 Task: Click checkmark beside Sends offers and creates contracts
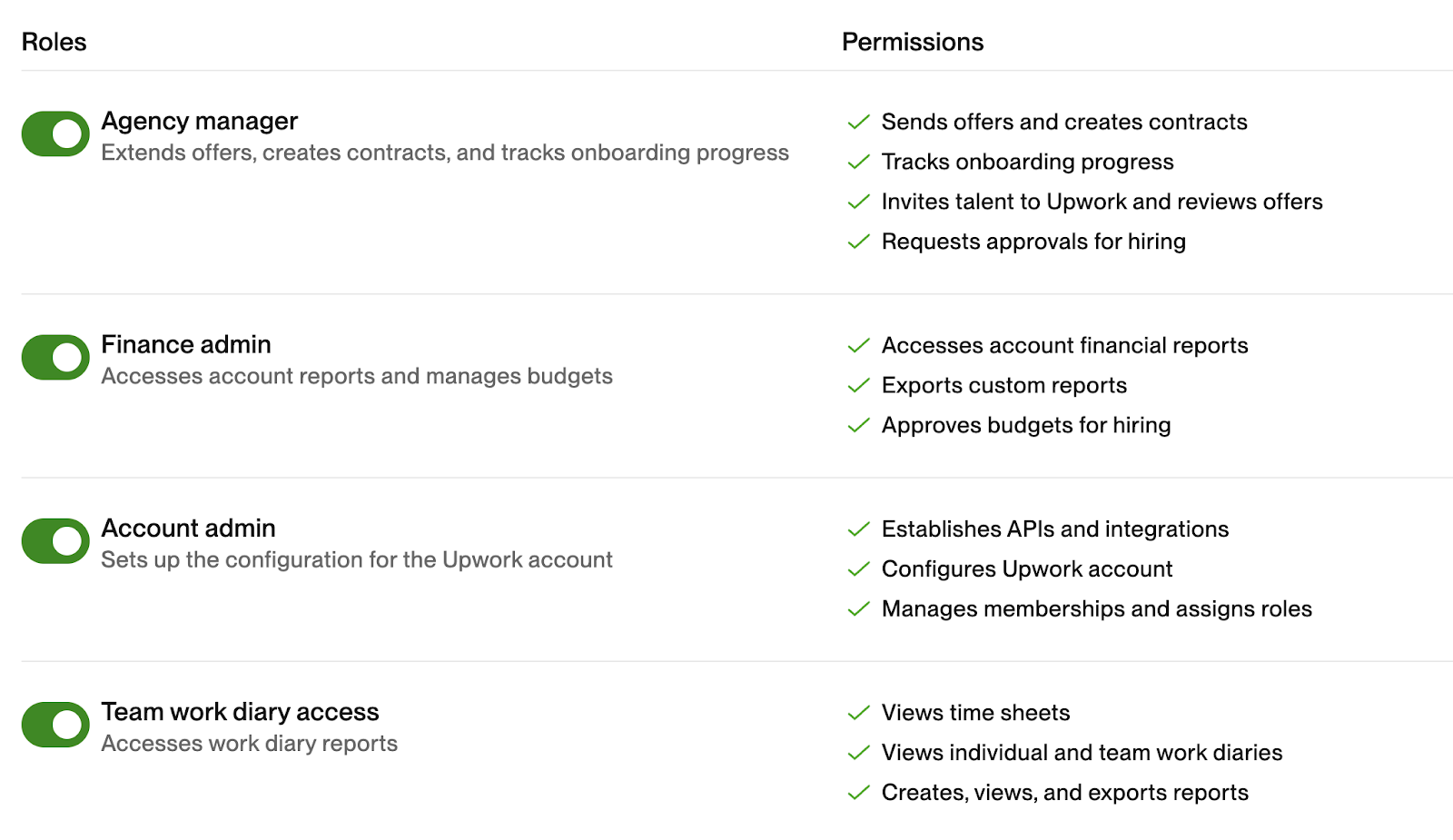pos(858,123)
